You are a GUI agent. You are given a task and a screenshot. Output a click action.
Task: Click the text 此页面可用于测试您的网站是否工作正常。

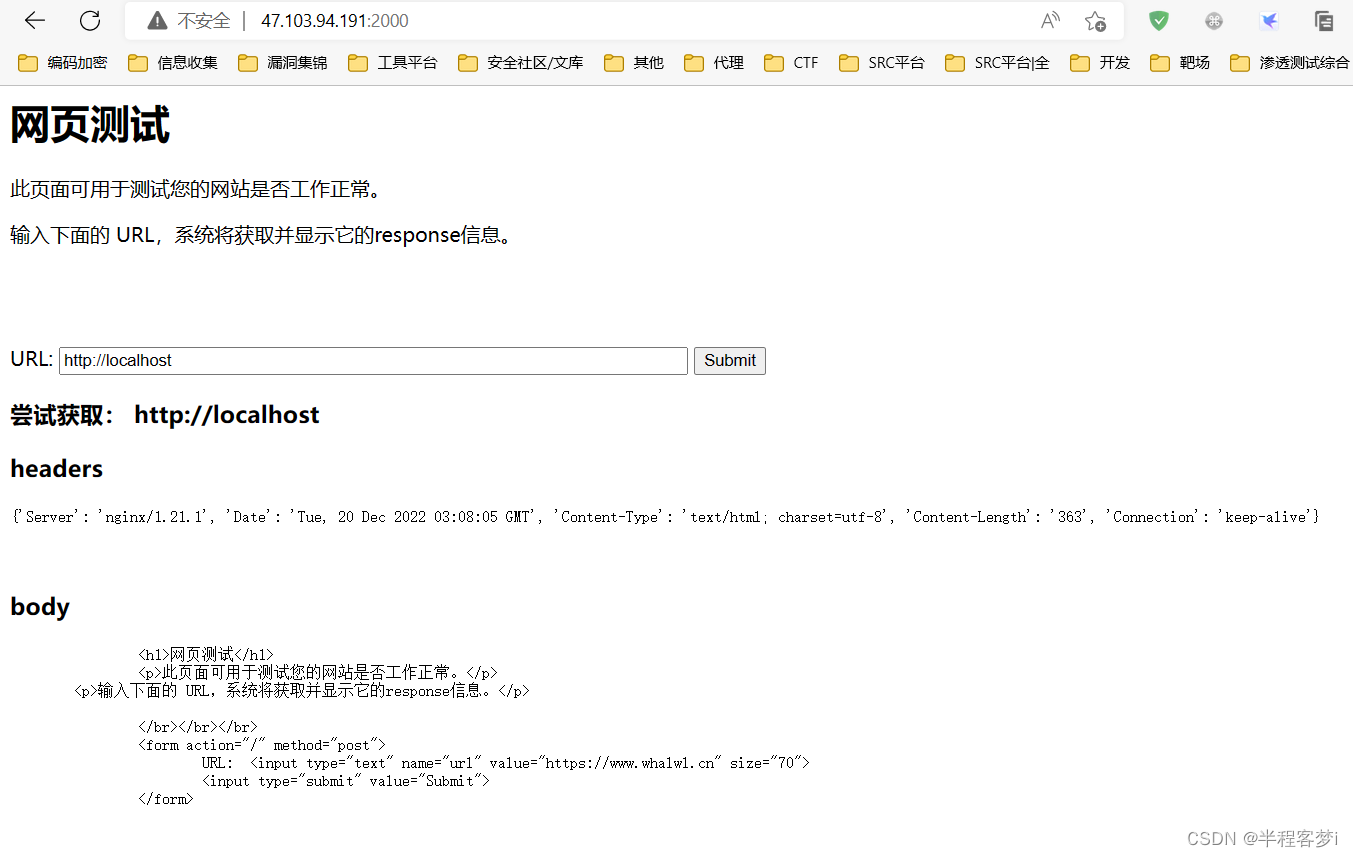pos(196,189)
